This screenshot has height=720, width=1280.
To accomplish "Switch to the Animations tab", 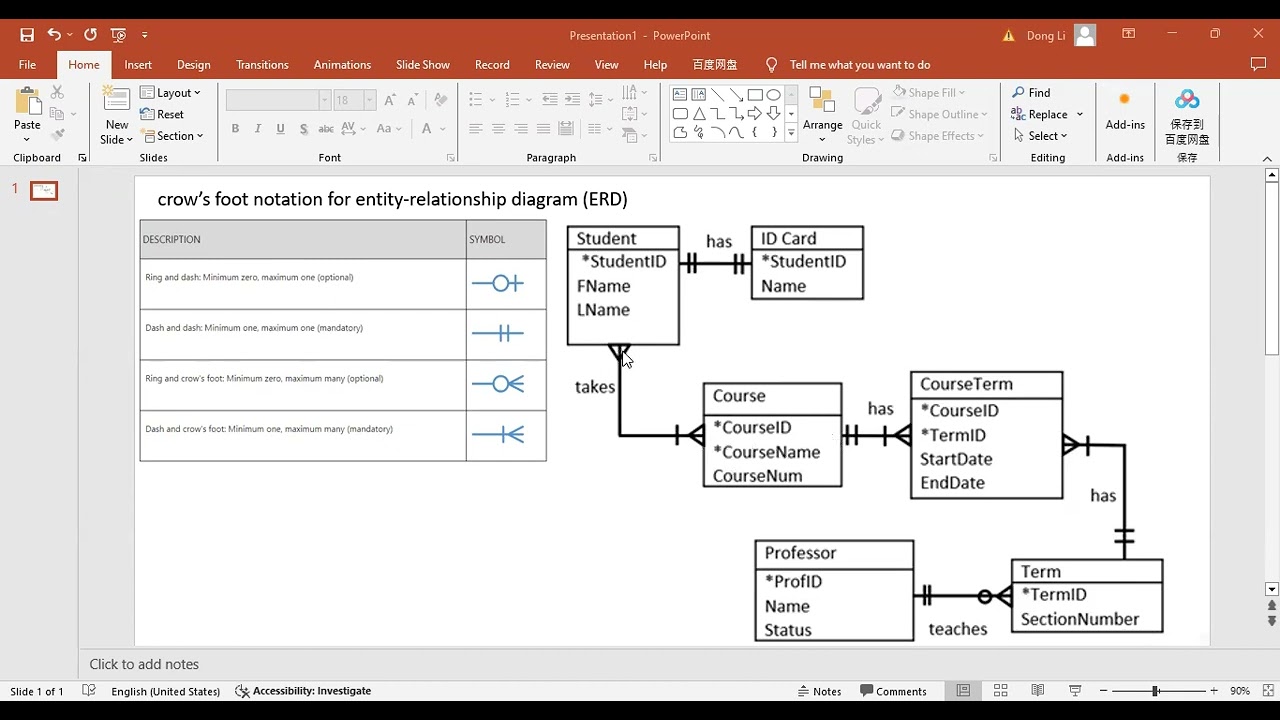I will [342, 64].
